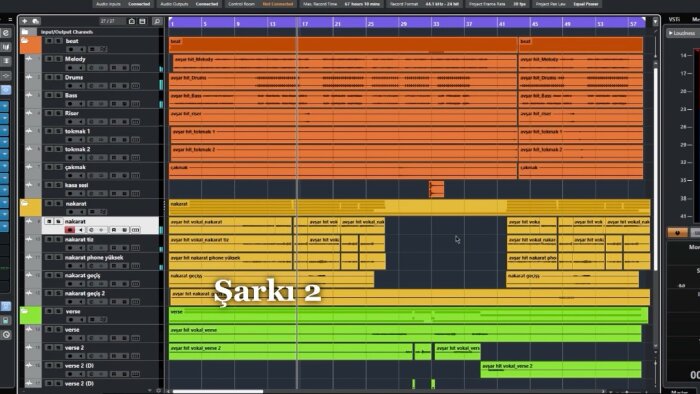This screenshot has height=394, width=700.
Task: Click the top icon in the left-edge toolbar
Action: (6, 33)
